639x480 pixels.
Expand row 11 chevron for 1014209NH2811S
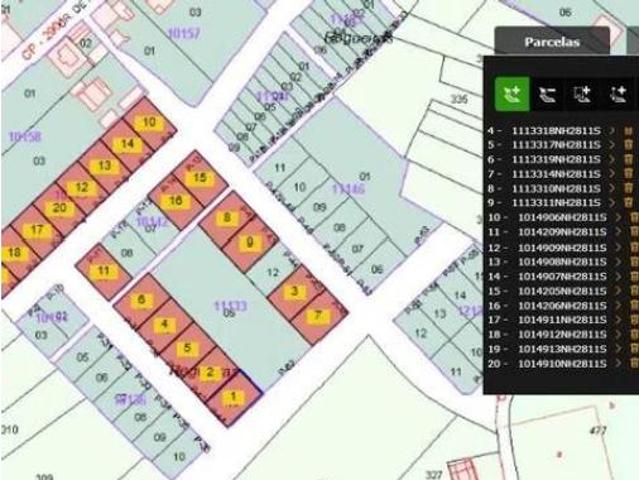pos(618,232)
